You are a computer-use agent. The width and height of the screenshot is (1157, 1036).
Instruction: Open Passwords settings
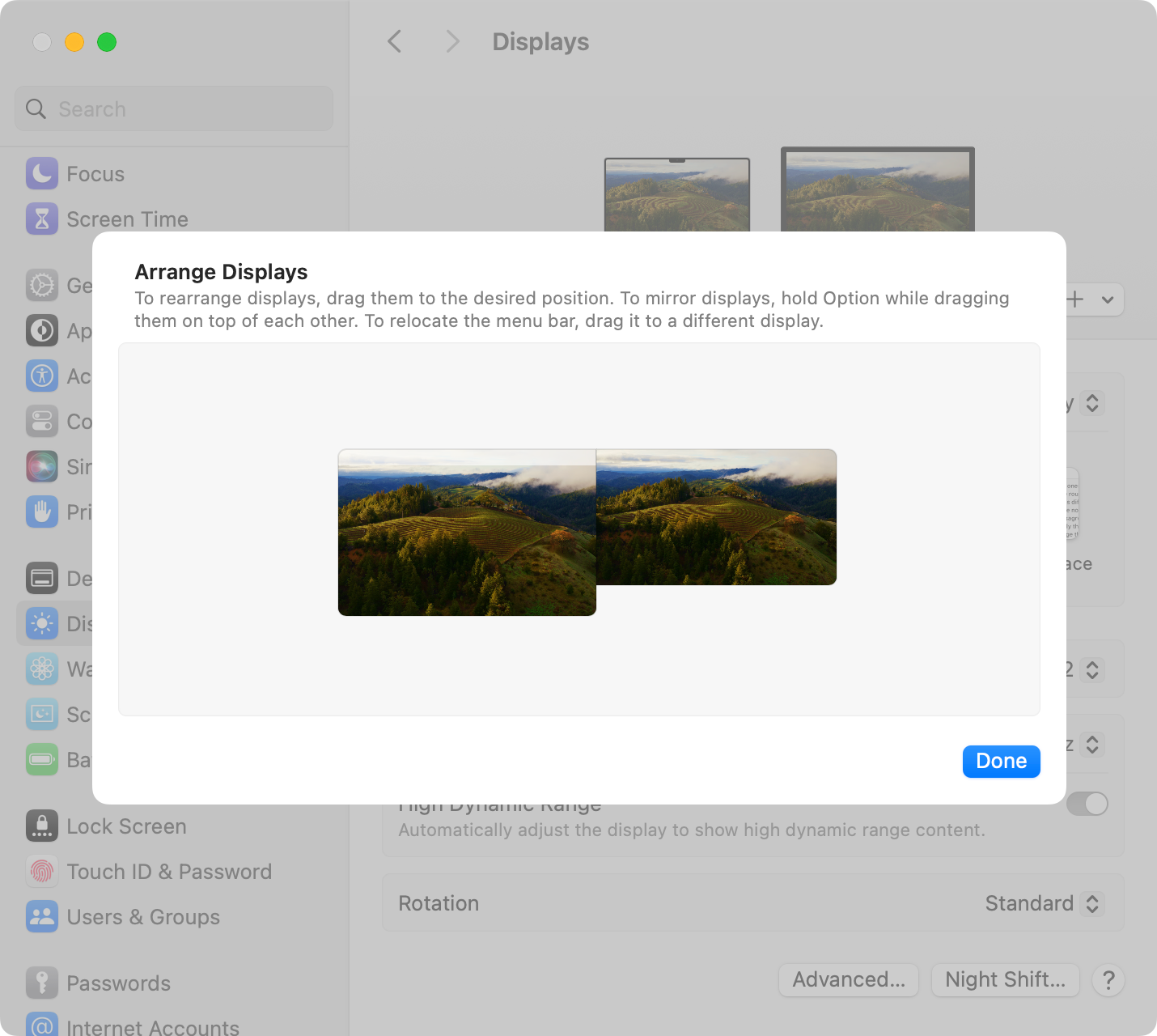pyautogui.click(x=118, y=983)
